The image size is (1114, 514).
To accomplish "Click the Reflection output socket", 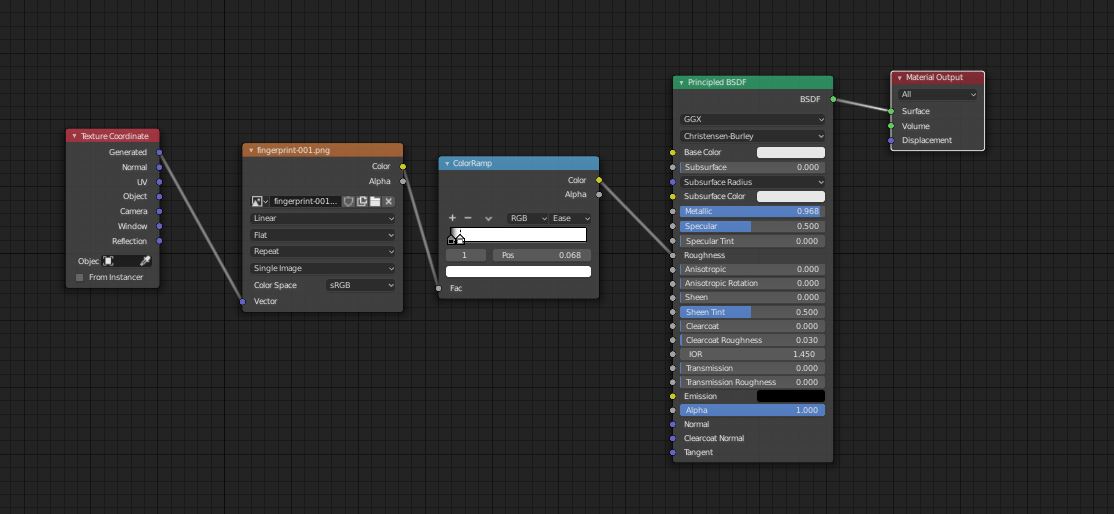I will [x=159, y=241].
